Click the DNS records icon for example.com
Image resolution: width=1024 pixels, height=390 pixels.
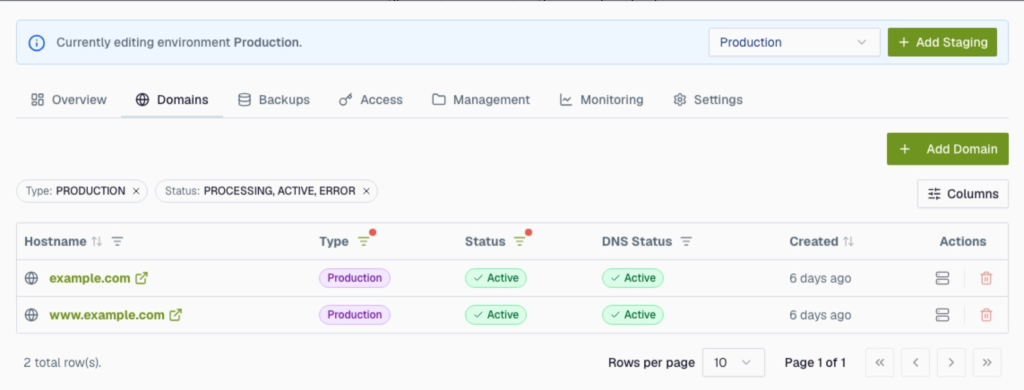(x=942, y=278)
